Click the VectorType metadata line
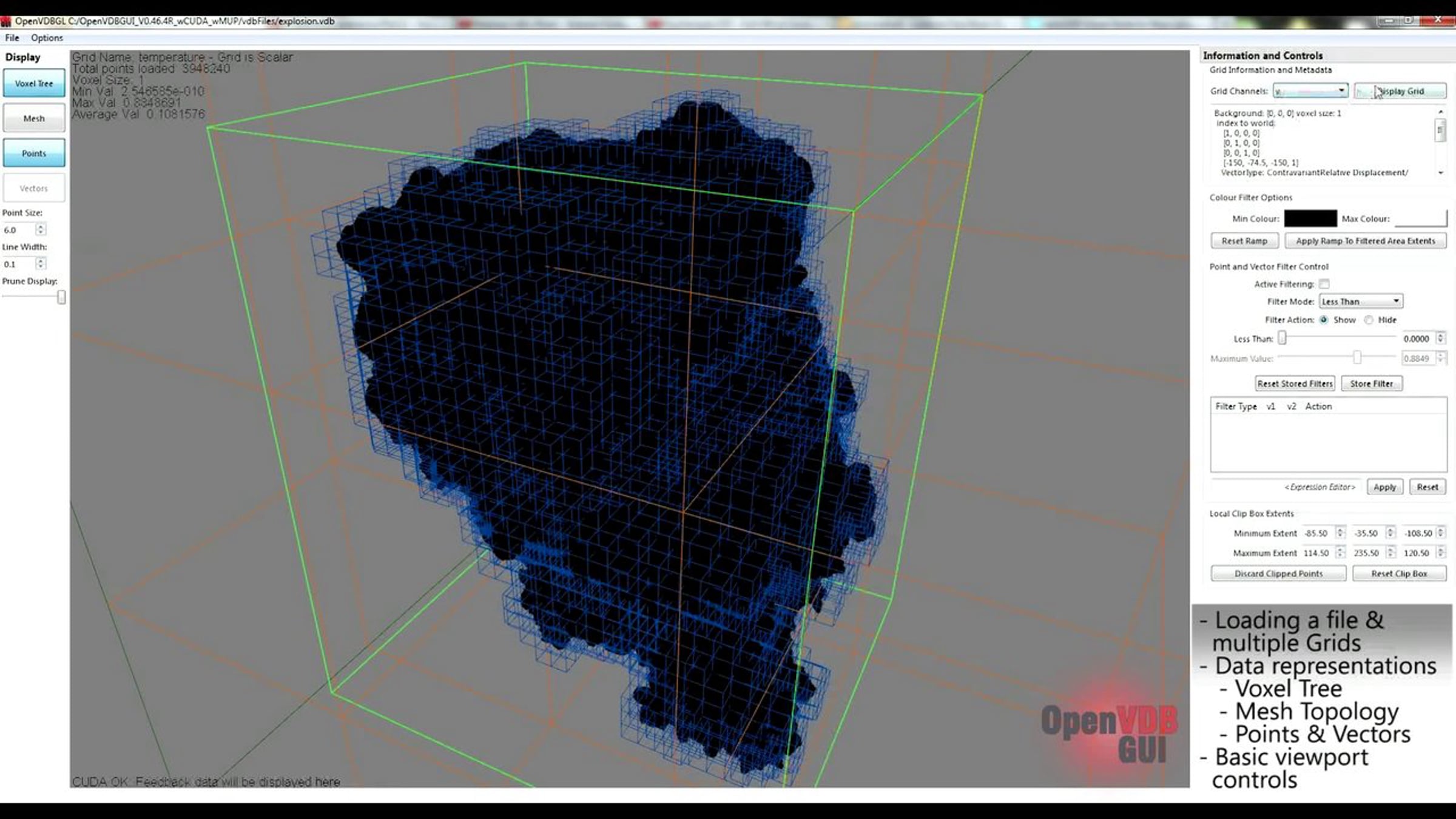The width and height of the screenshot is (1456, 819). point(1314,173)
